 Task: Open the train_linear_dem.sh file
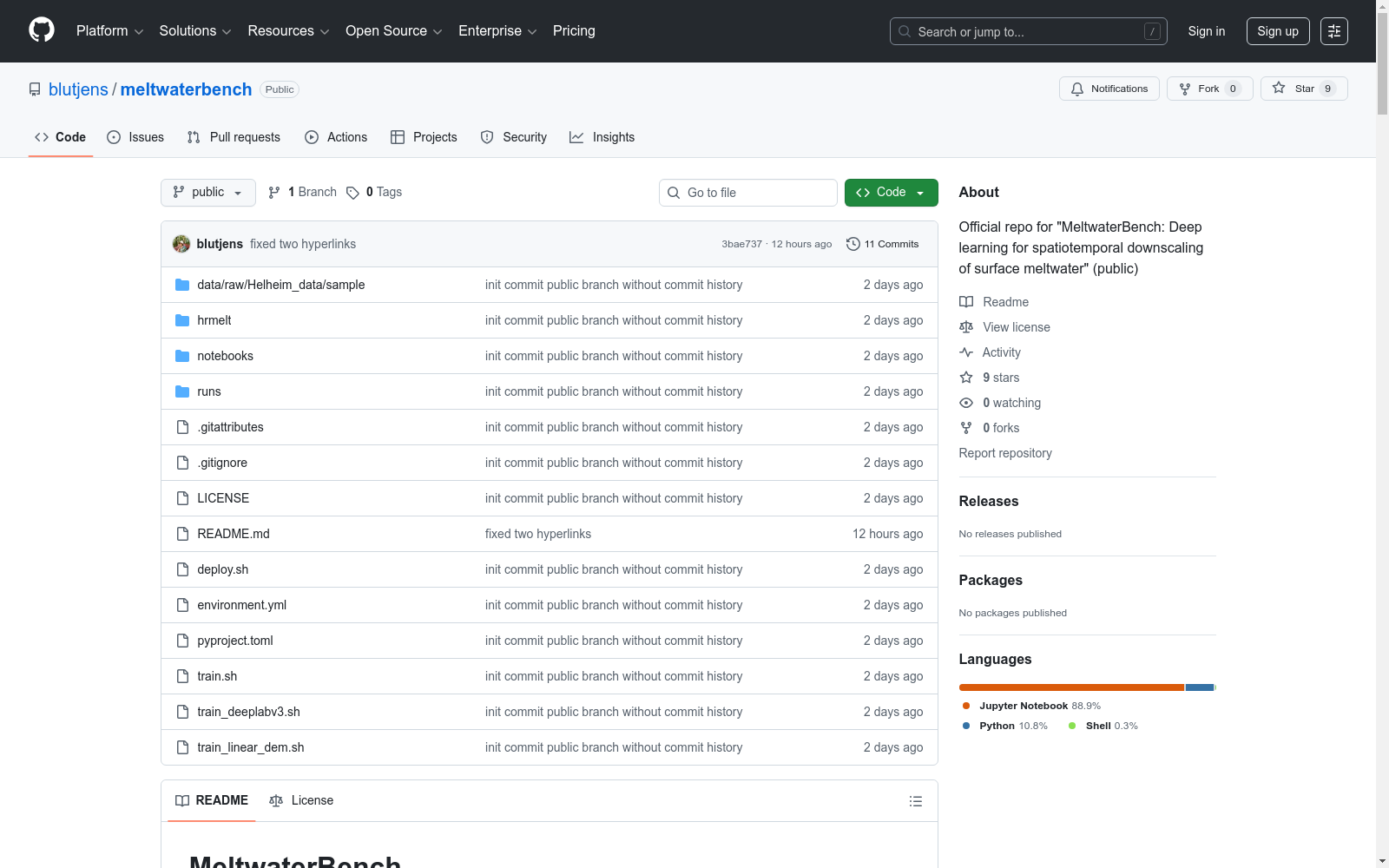pos(251,747)
